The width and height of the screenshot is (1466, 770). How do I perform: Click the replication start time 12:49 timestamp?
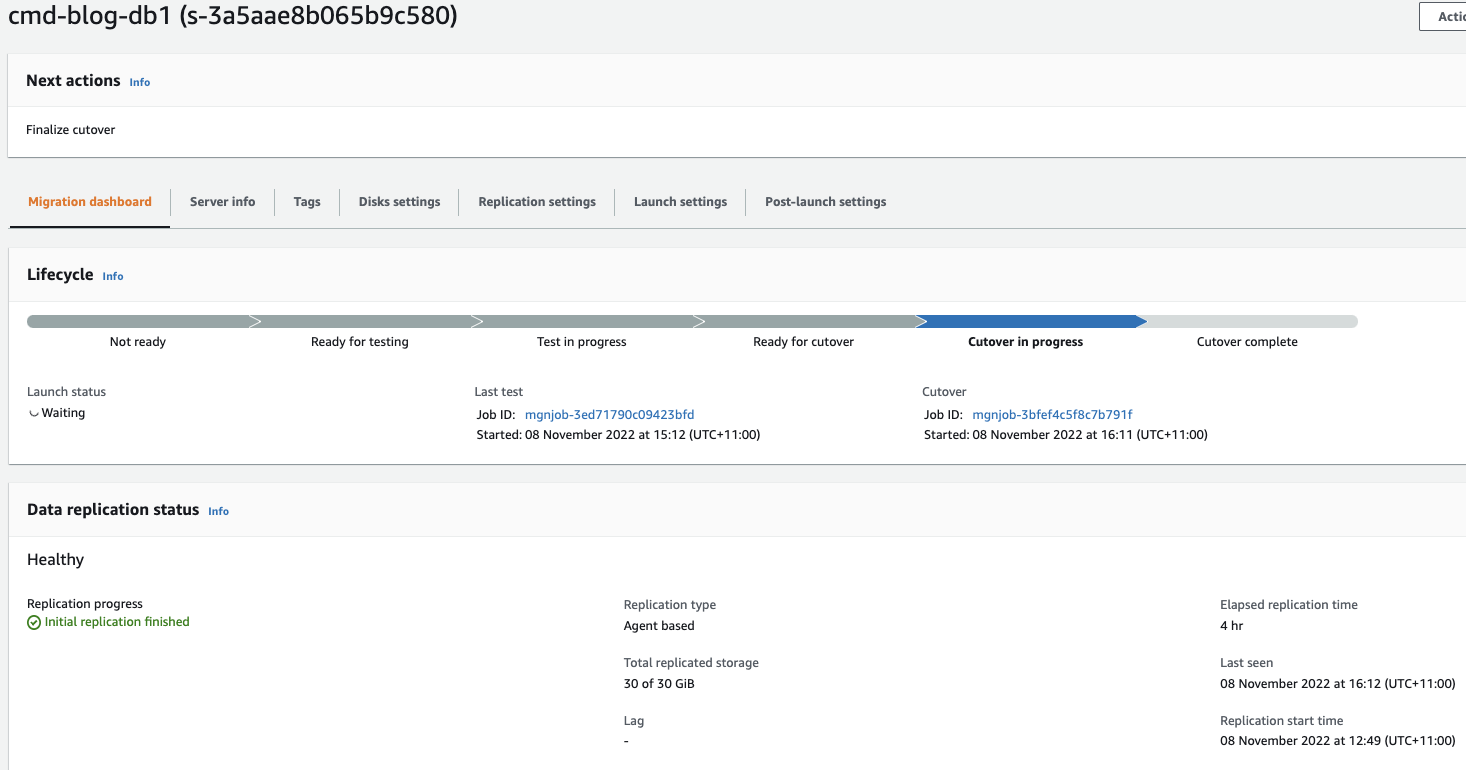coord(1337,741)
